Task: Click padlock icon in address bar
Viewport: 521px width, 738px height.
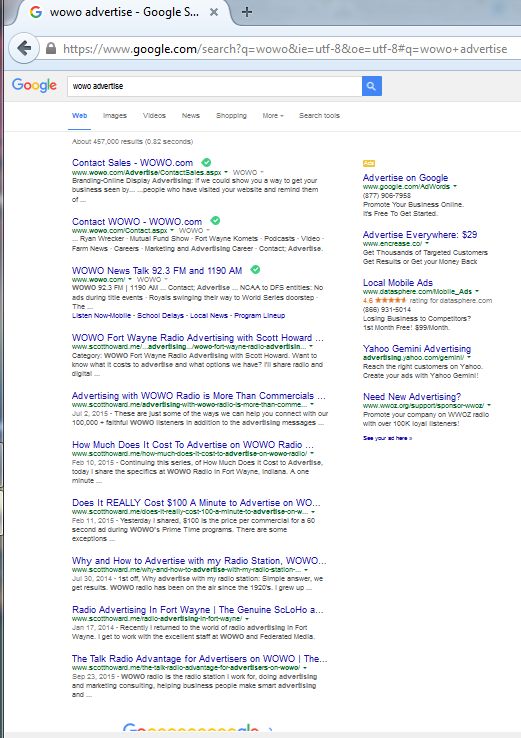Action: click(x=51, y=48)
